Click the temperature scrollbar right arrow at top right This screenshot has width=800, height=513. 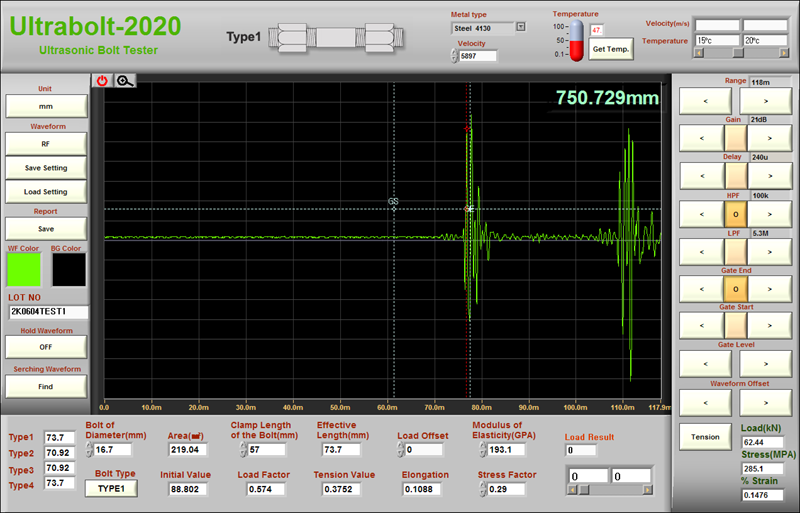tap(784, 53)
